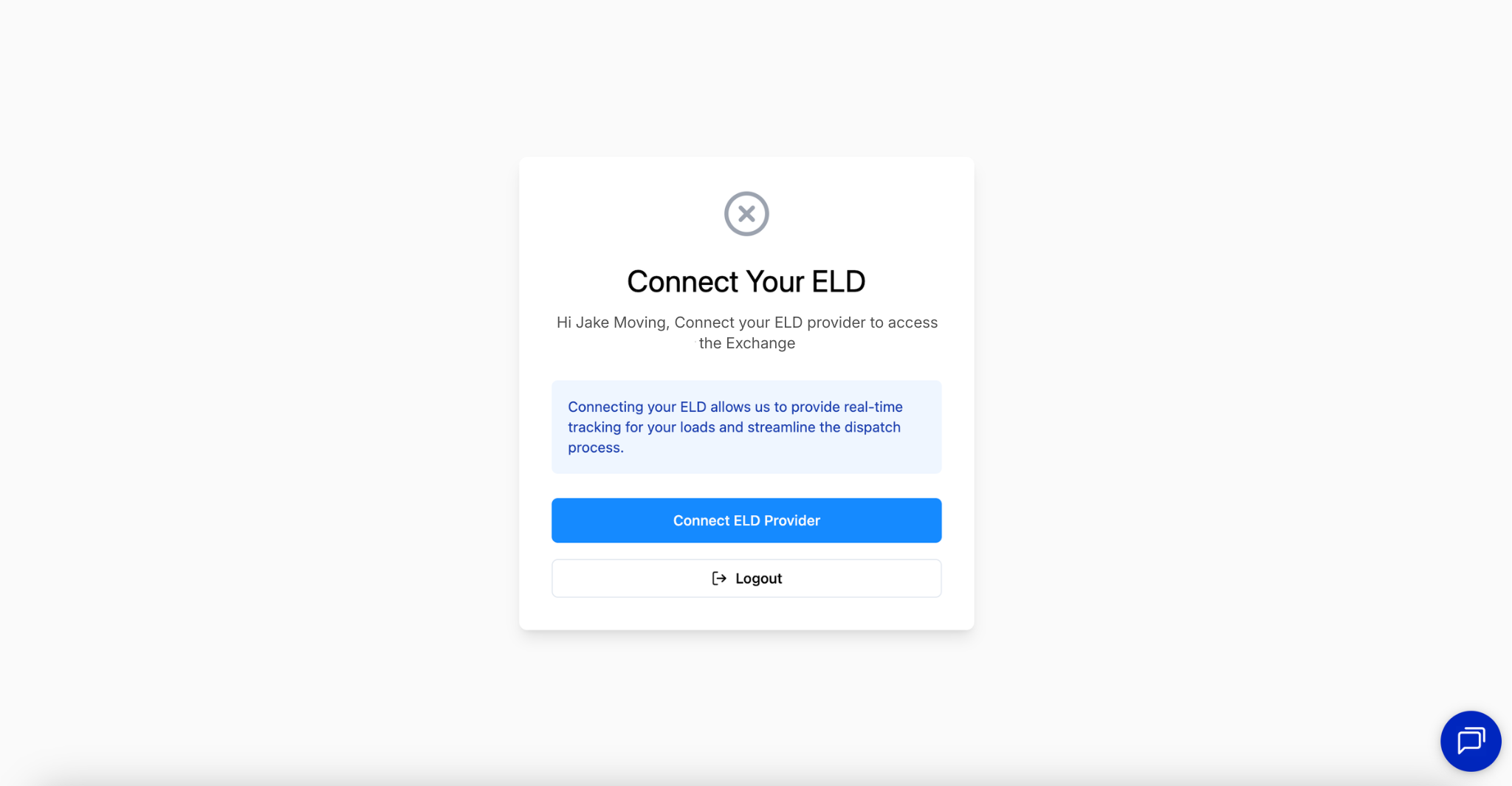1512x786 pixels.
Task: Click the "Jake Moving" name in the greeting
Action: point(622,323)
